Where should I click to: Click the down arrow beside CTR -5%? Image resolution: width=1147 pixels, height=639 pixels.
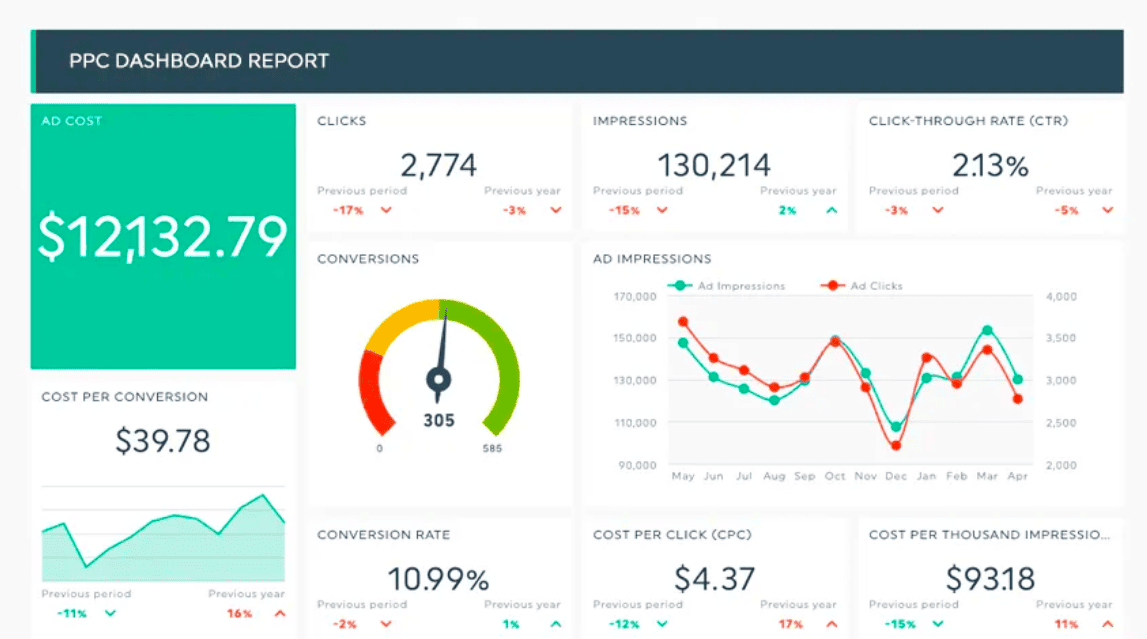[x=1107, y=210]
